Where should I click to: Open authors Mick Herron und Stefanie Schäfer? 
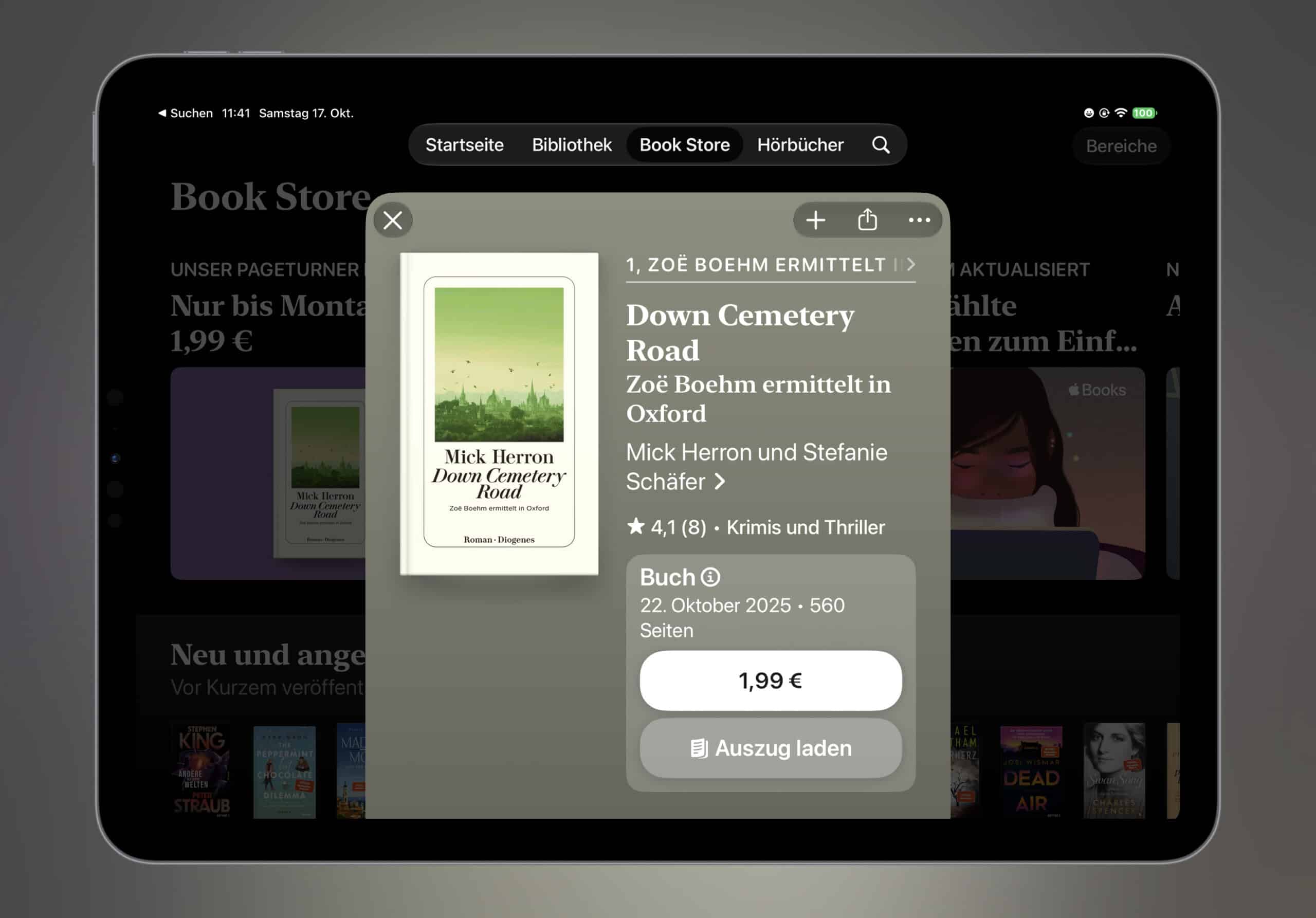click(x=756, y=466)
